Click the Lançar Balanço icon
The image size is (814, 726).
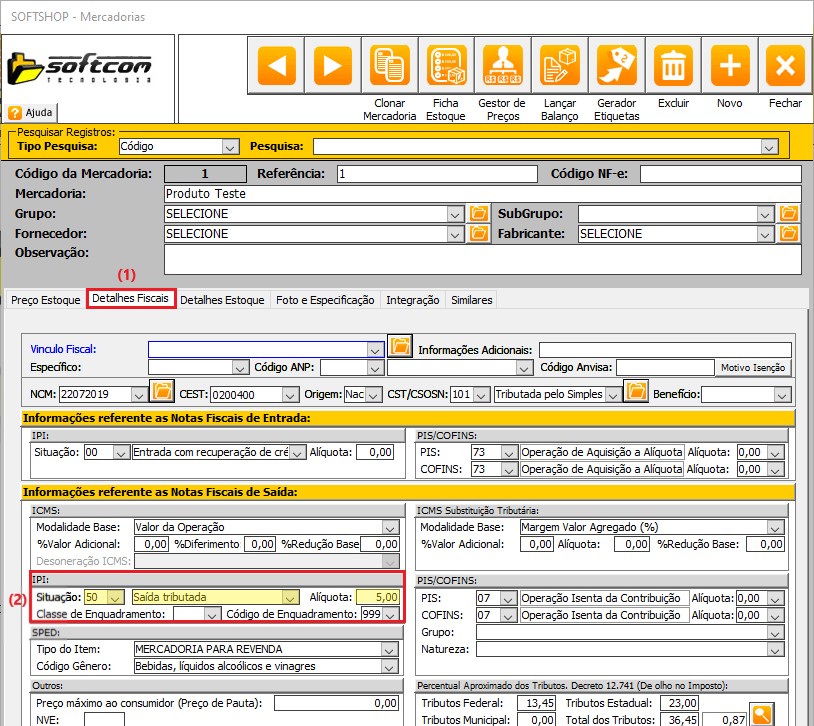(559, 66)
